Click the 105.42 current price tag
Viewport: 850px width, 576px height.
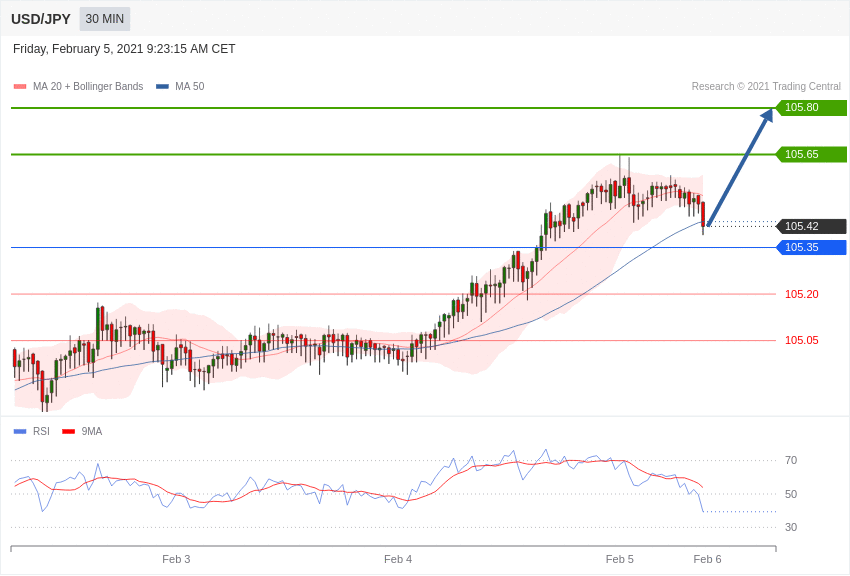tap(812, 226)
